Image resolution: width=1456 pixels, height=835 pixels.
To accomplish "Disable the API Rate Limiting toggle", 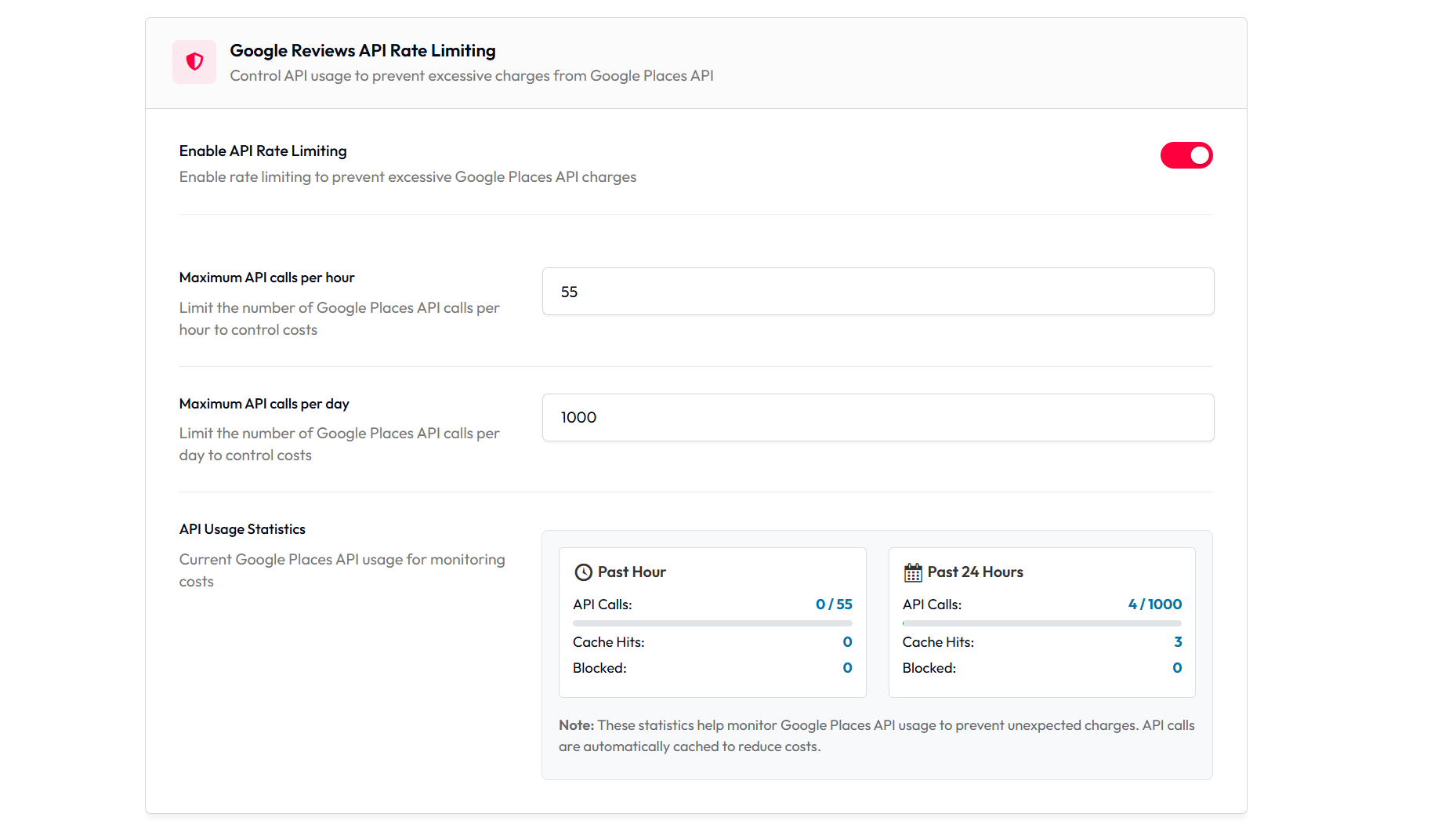I will coord(1186,155).
